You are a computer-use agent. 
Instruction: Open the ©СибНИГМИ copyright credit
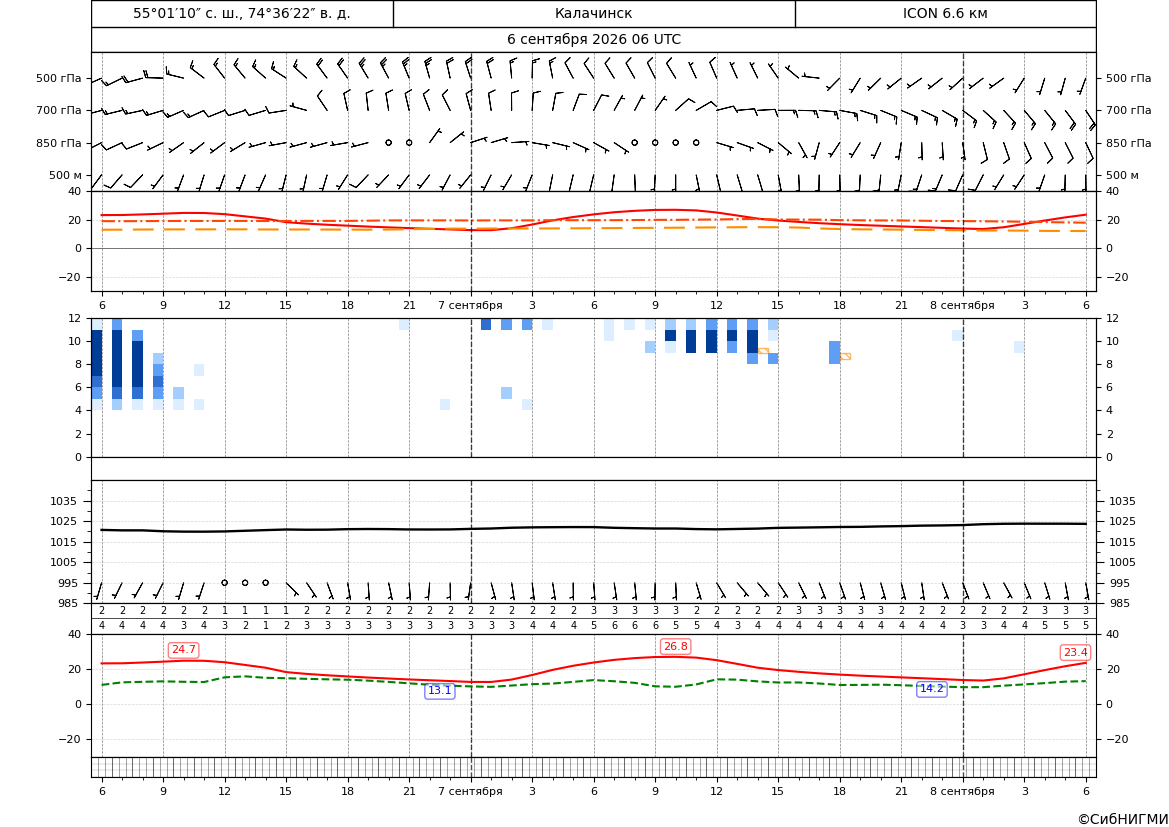pyautogui.click(x=1123, y=819)
